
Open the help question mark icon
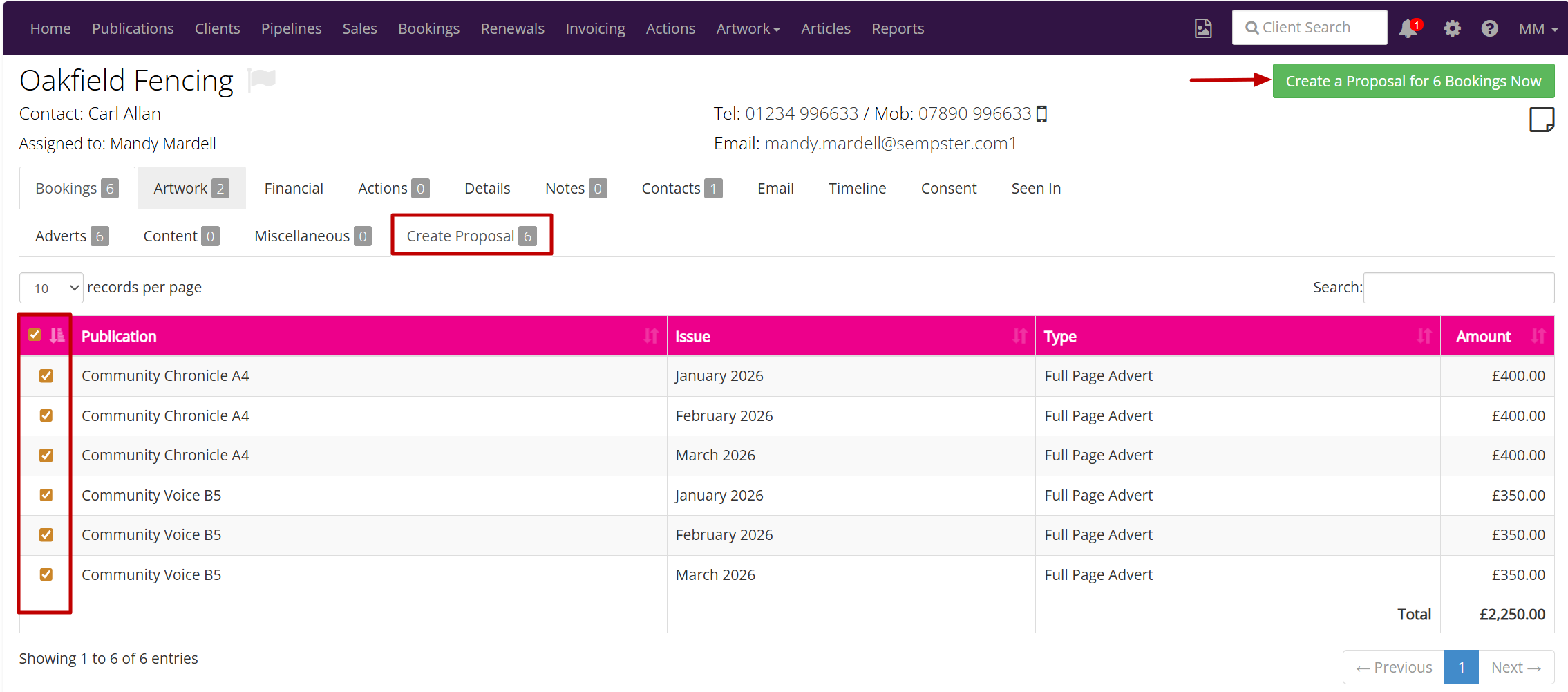pyautogui.click(x=1489, y=28)
